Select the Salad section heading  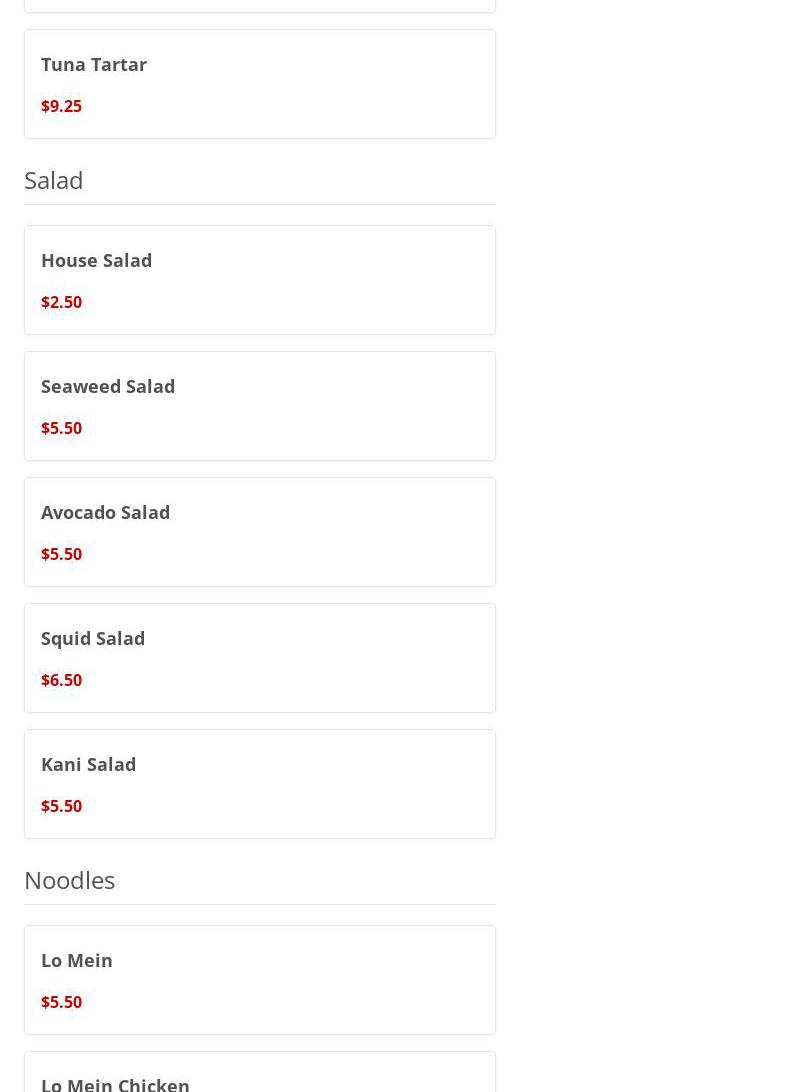[x=54, y=180]
